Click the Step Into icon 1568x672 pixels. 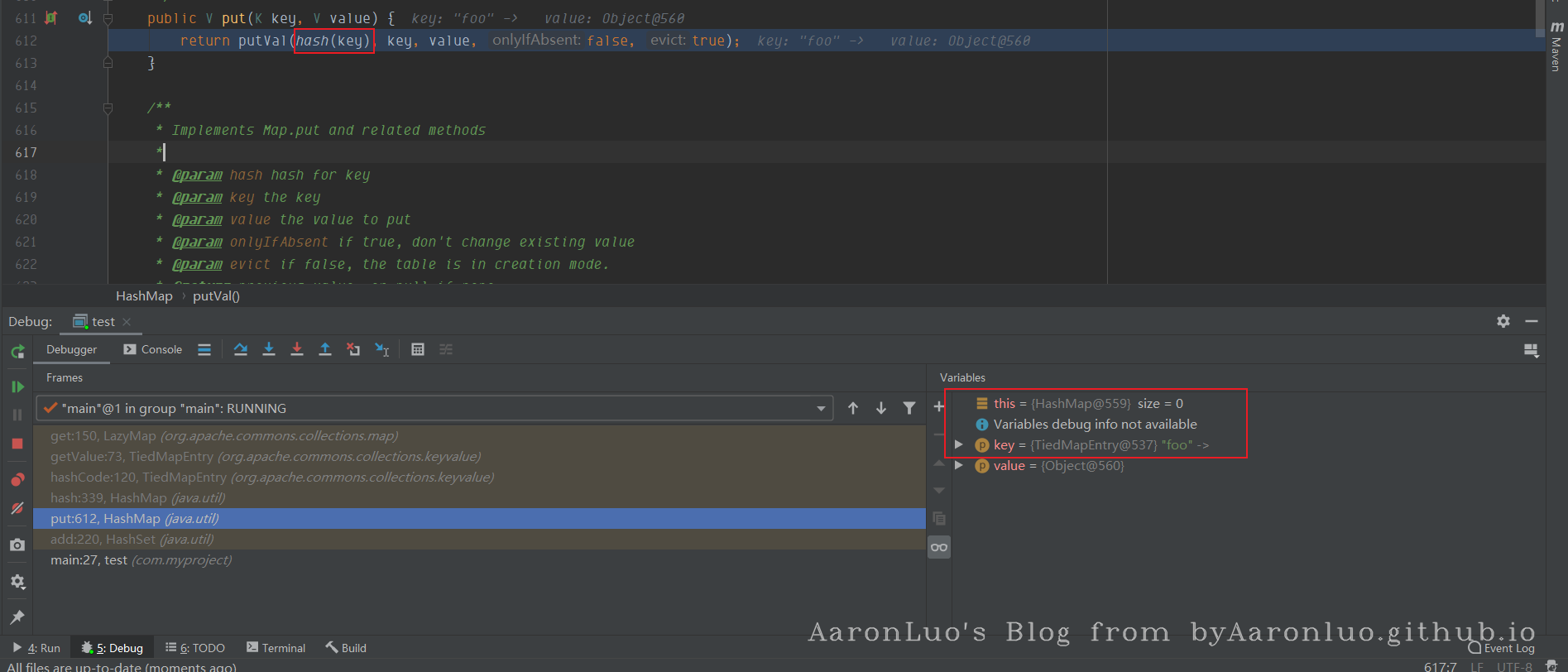(x=269, y=349)
